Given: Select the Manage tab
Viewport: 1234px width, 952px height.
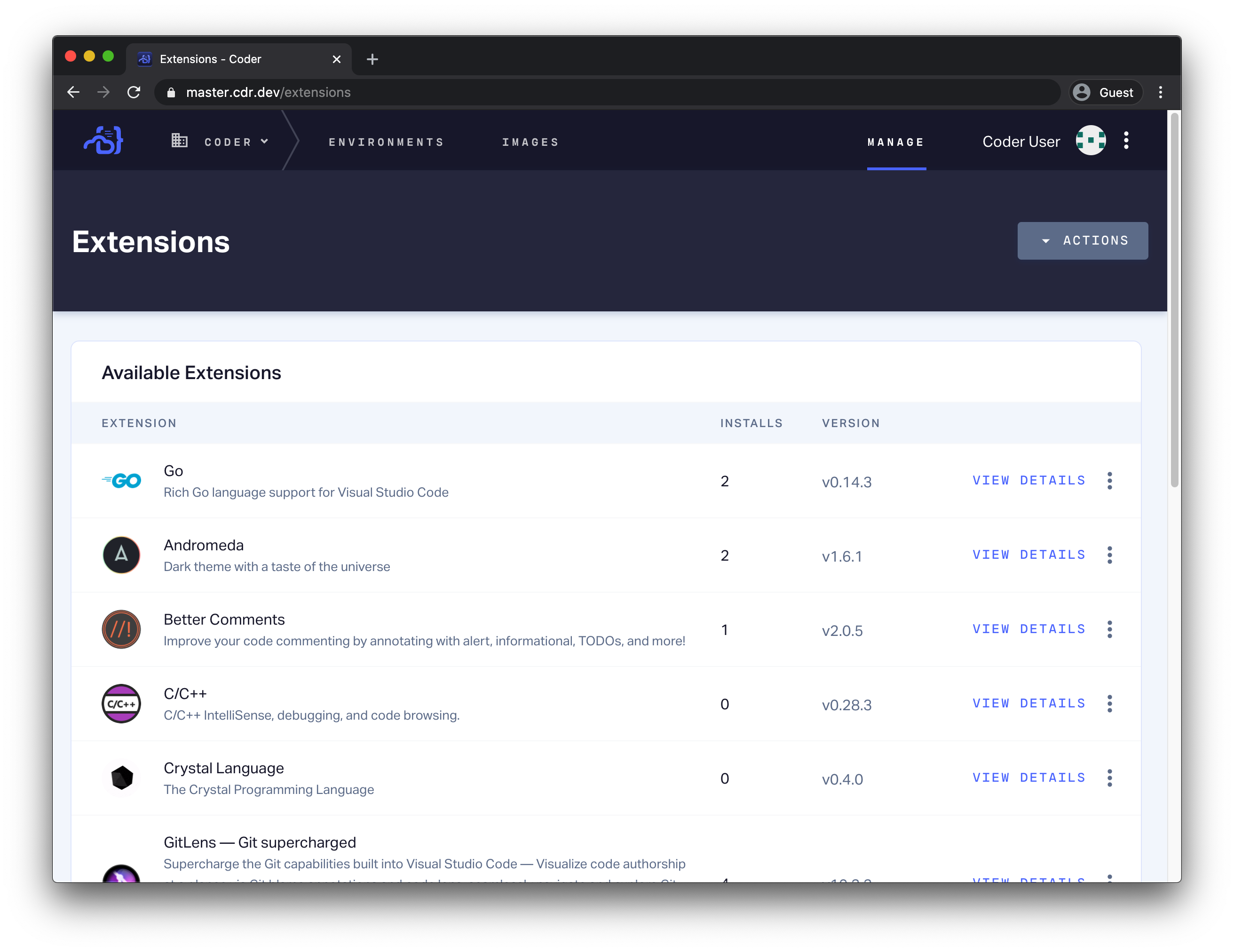Looking at the screenshot, I should tap(896, 143).
